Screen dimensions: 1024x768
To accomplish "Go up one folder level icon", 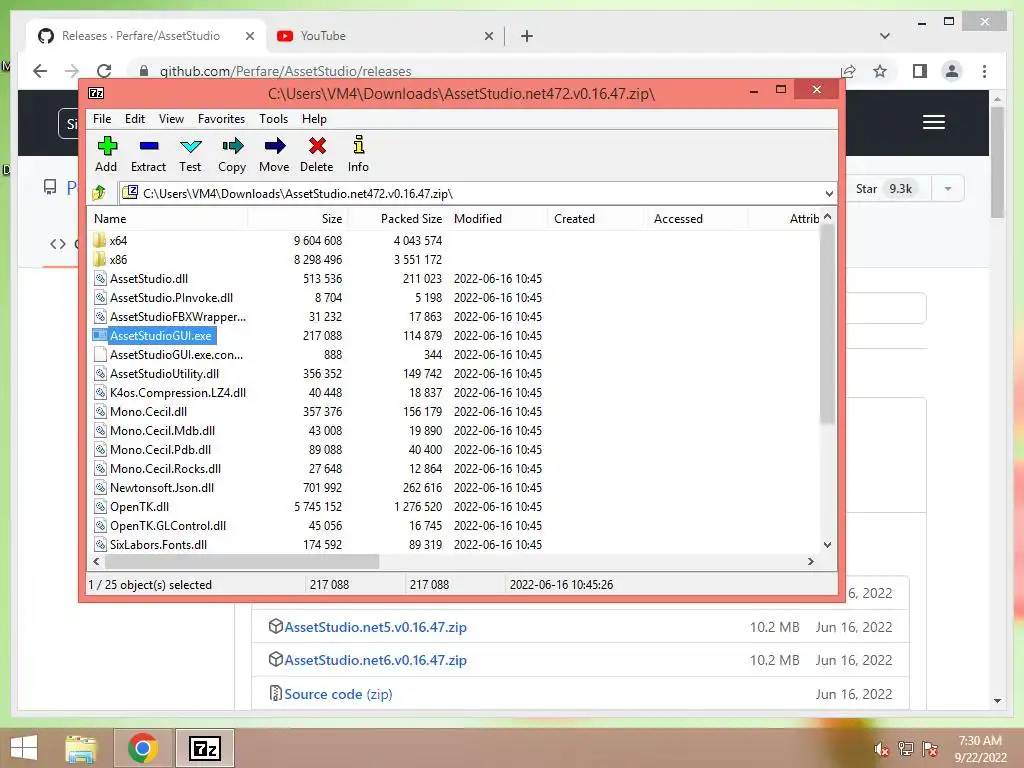I will point(99,193).
